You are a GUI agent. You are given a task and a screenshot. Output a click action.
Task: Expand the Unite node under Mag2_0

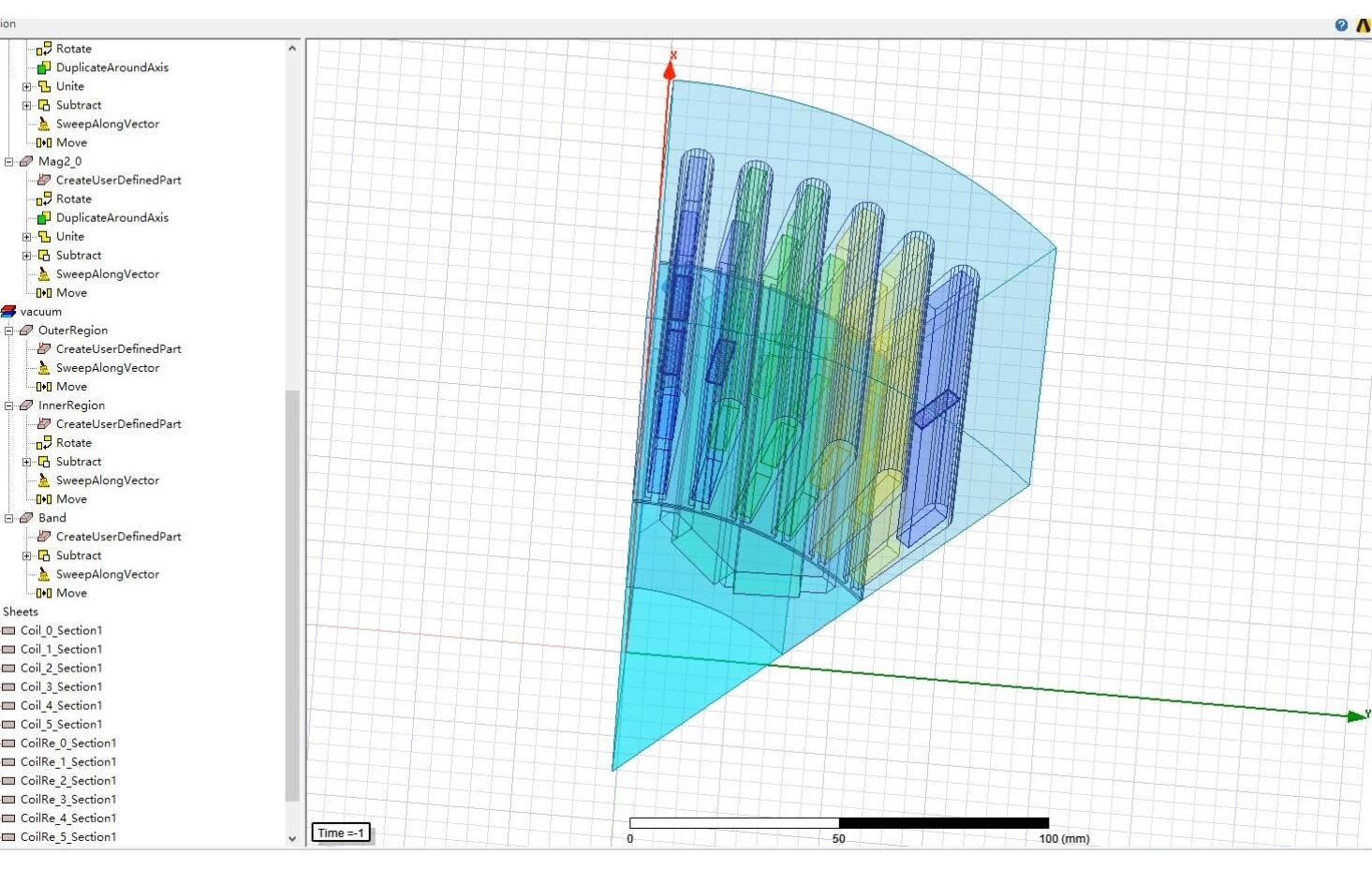(x=26, y=236)
